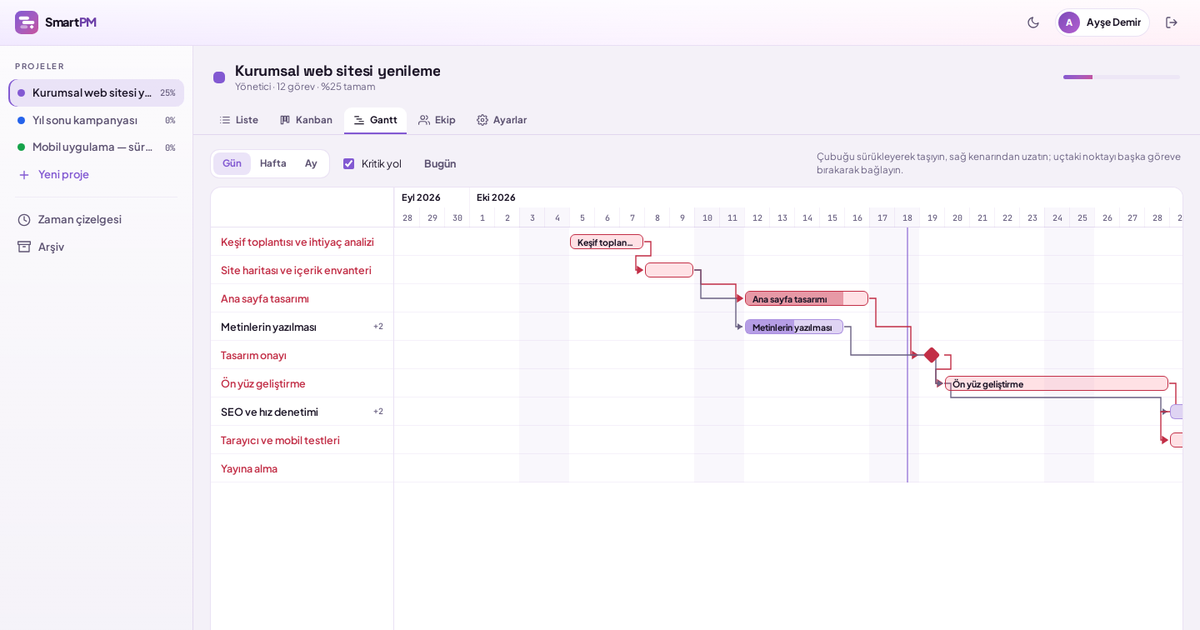Click the purple project color square
The image size is (1200, 630).
tap(219, 77)
